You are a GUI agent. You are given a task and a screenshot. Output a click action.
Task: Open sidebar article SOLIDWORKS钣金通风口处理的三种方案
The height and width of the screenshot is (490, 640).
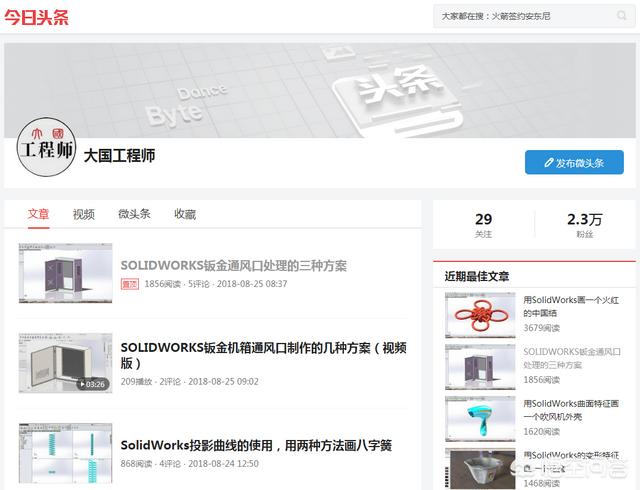572,358
